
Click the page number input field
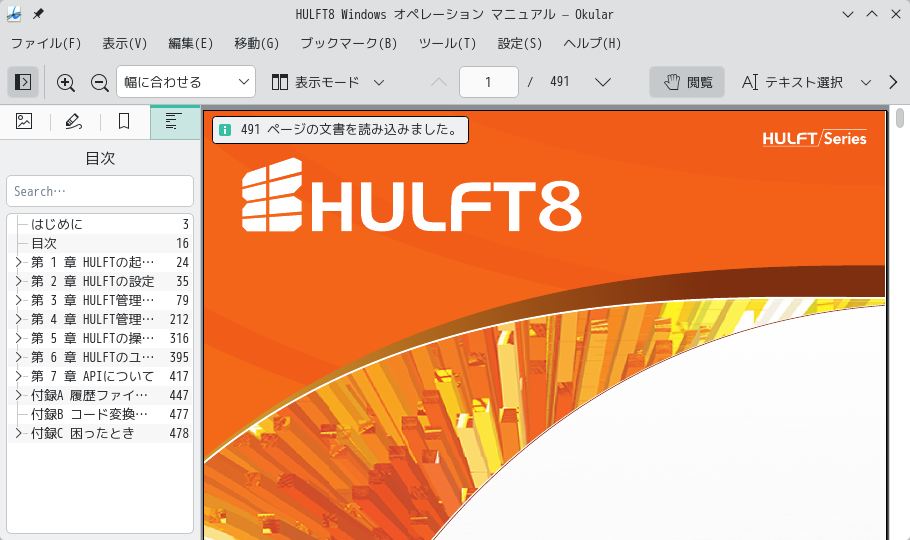tap(489, 82)
